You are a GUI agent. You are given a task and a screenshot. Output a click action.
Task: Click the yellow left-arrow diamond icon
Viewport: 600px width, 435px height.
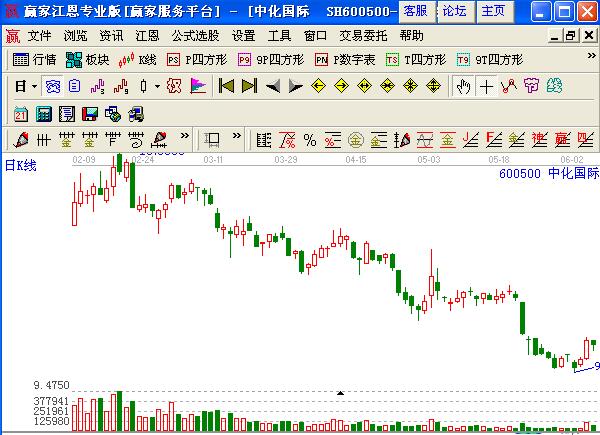[318, 86]
